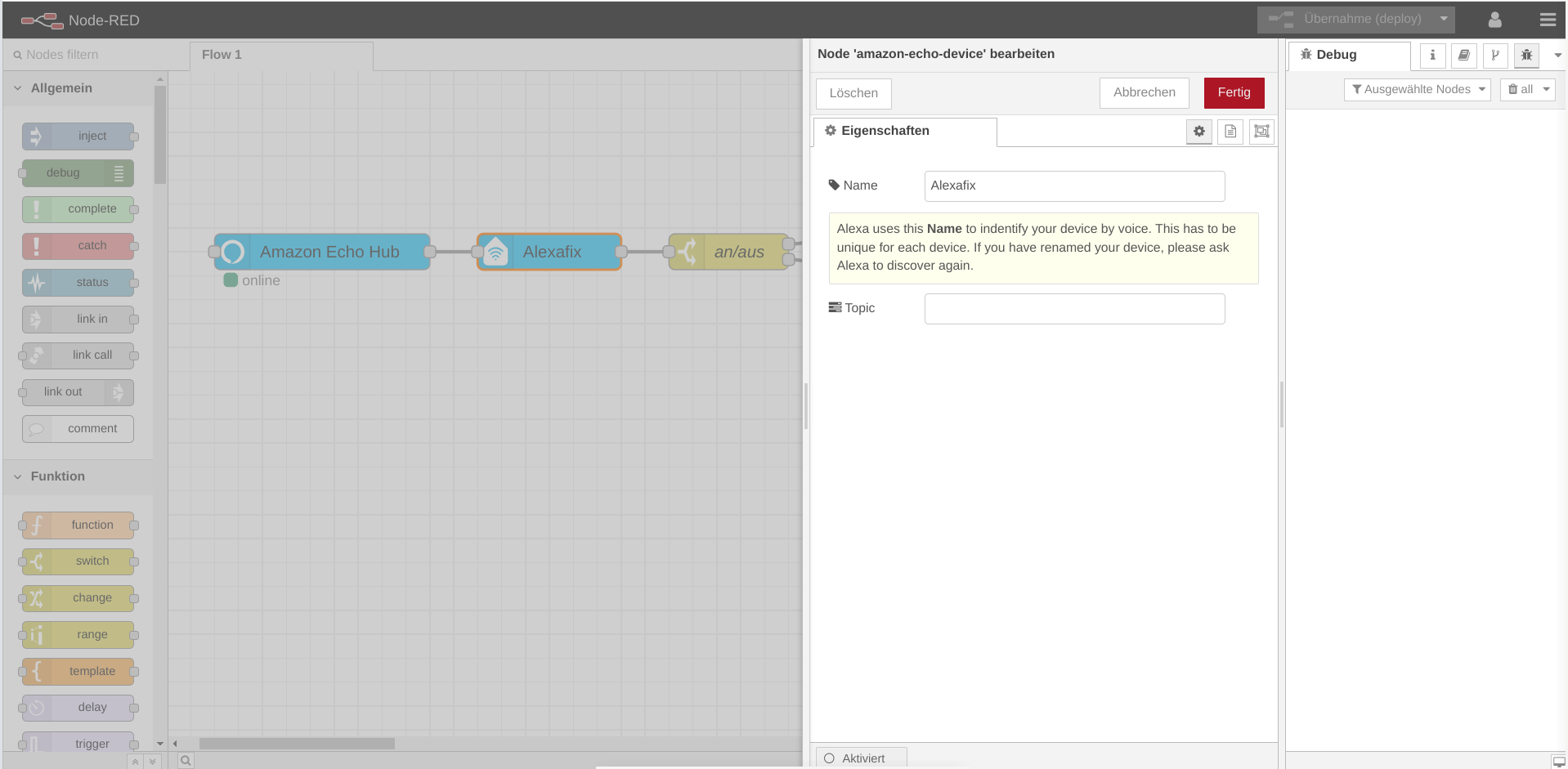Select the link in node
The height and width of the screenshot is (769, 1568).
[78, 320]
